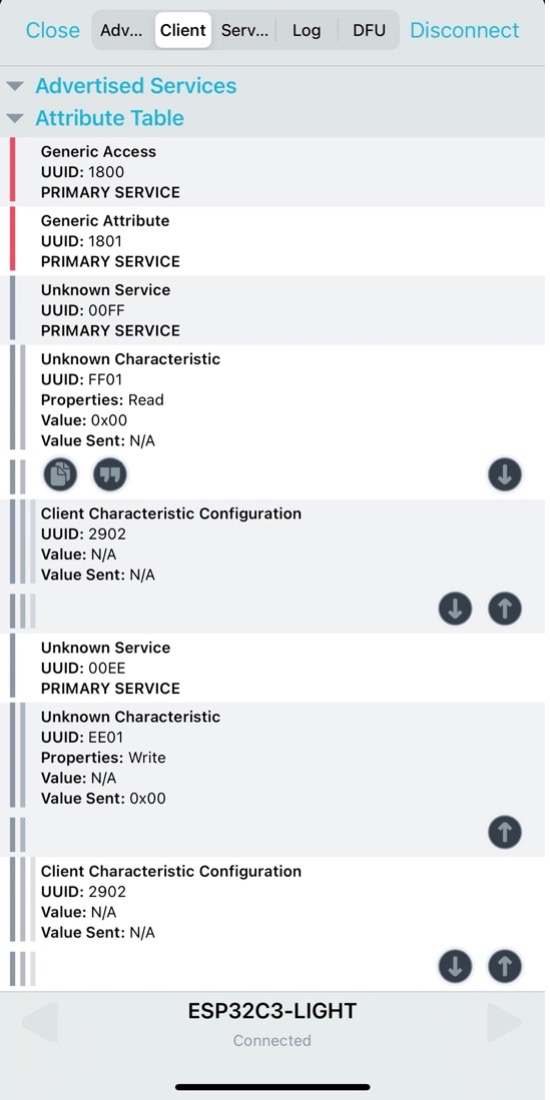Image resolution: width=550 pixels, height=1100 pixels.
Task: Read the 2902 descriptor under FF01
Action: [455, 608]
